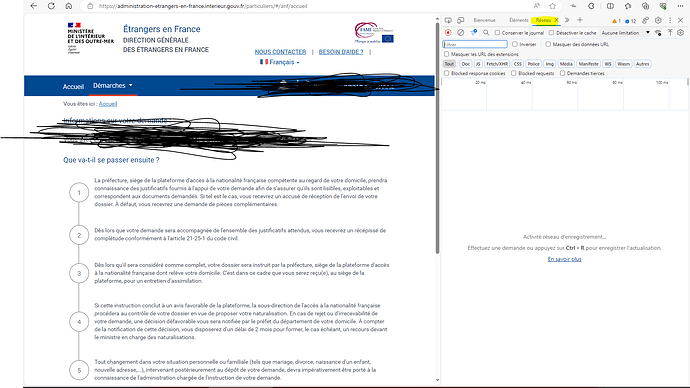This screenshot has width=690, height=388.
Task: Open Aucune limitation throttling dropdown
Action: 625,33
